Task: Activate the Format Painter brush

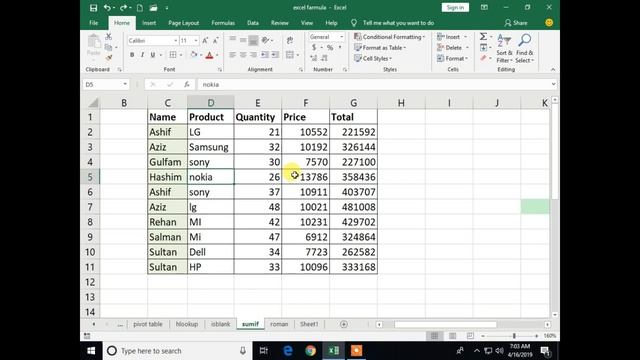Action: point(109,58)
